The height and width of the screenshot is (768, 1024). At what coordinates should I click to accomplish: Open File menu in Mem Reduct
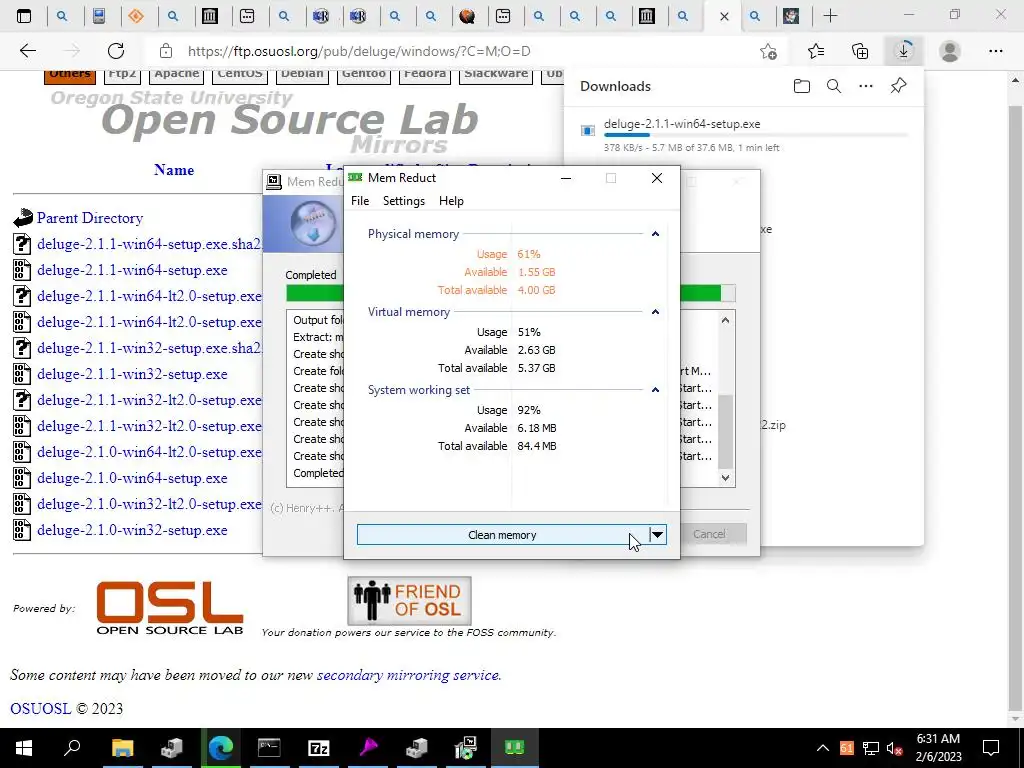coord(360,200)
